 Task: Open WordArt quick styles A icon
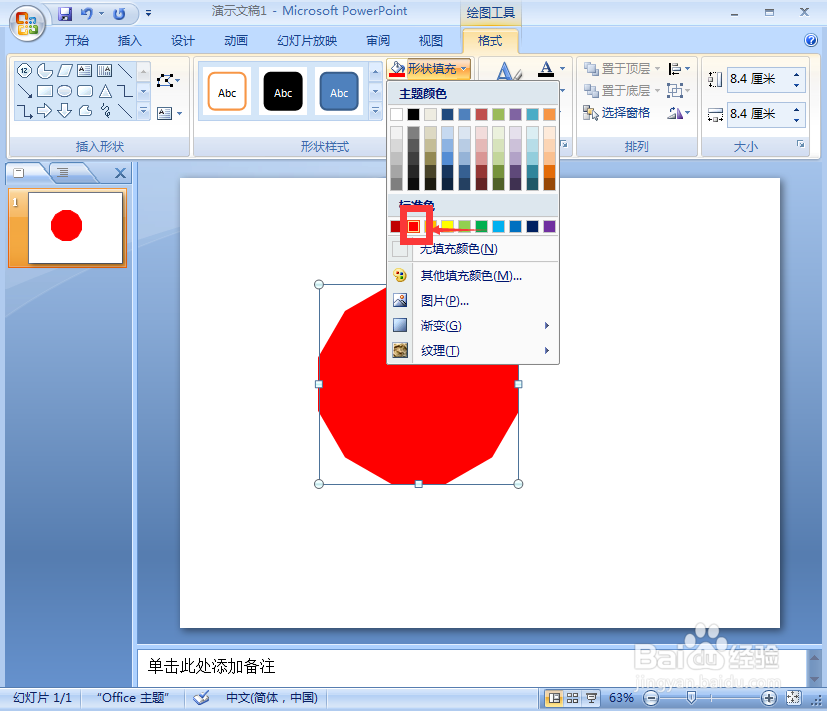(508, 71)
